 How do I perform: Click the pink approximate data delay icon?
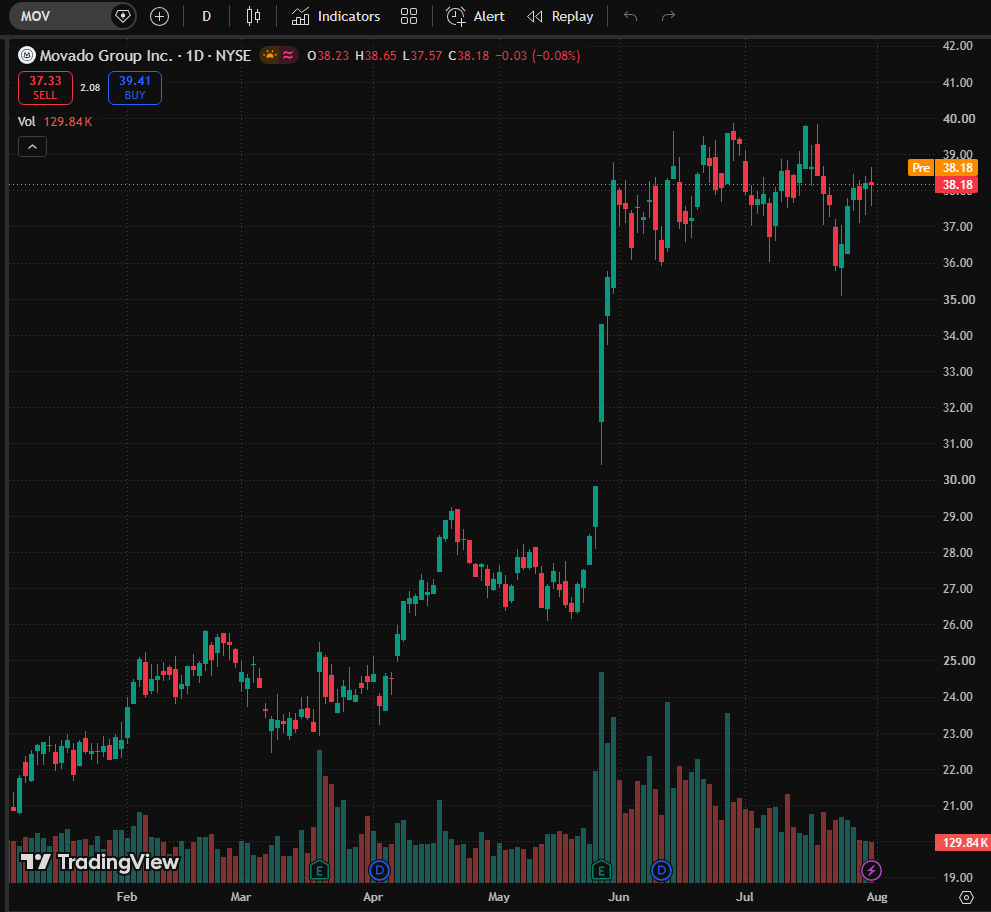(288, 56)
